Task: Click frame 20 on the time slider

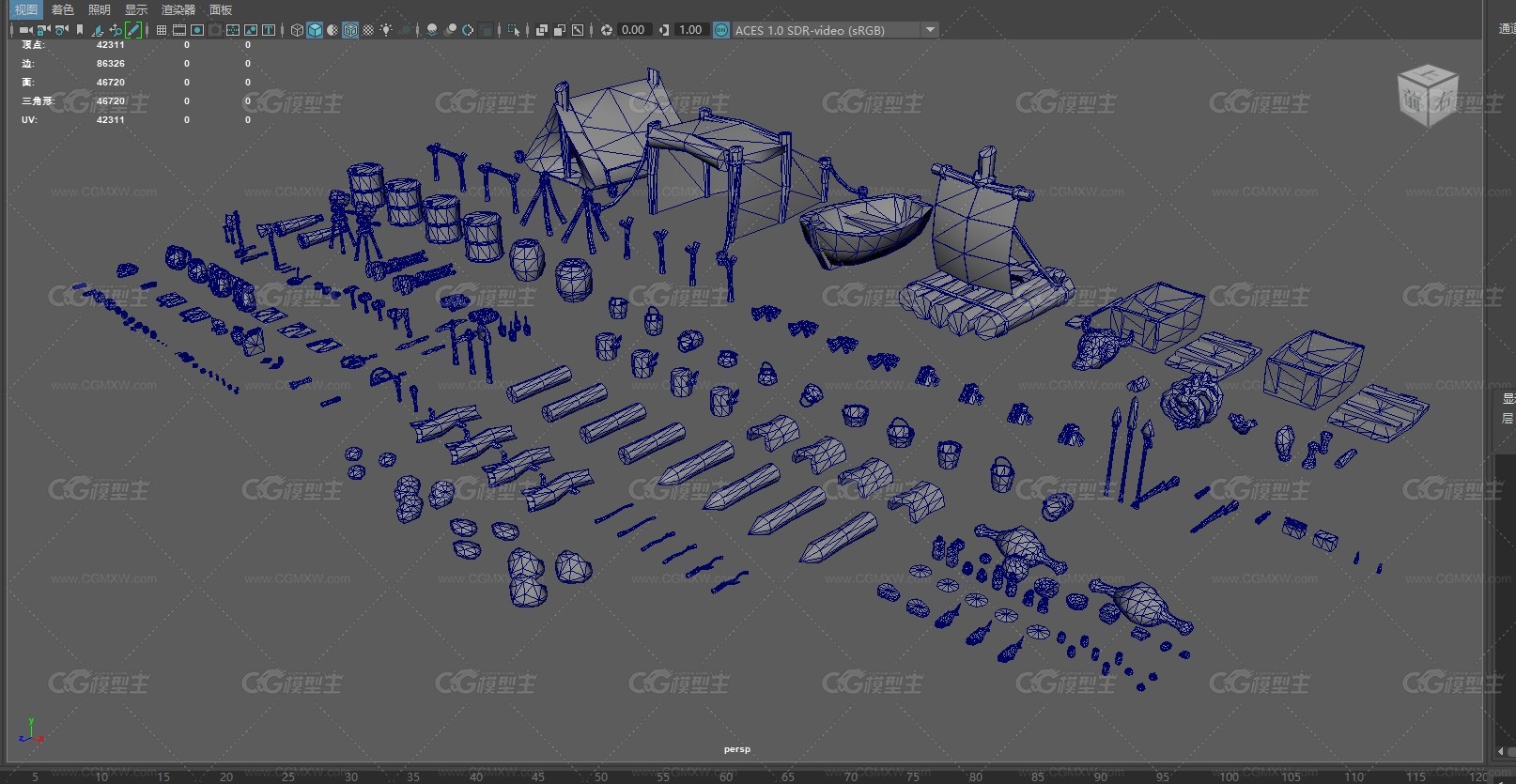Action: tap(225, 776)
